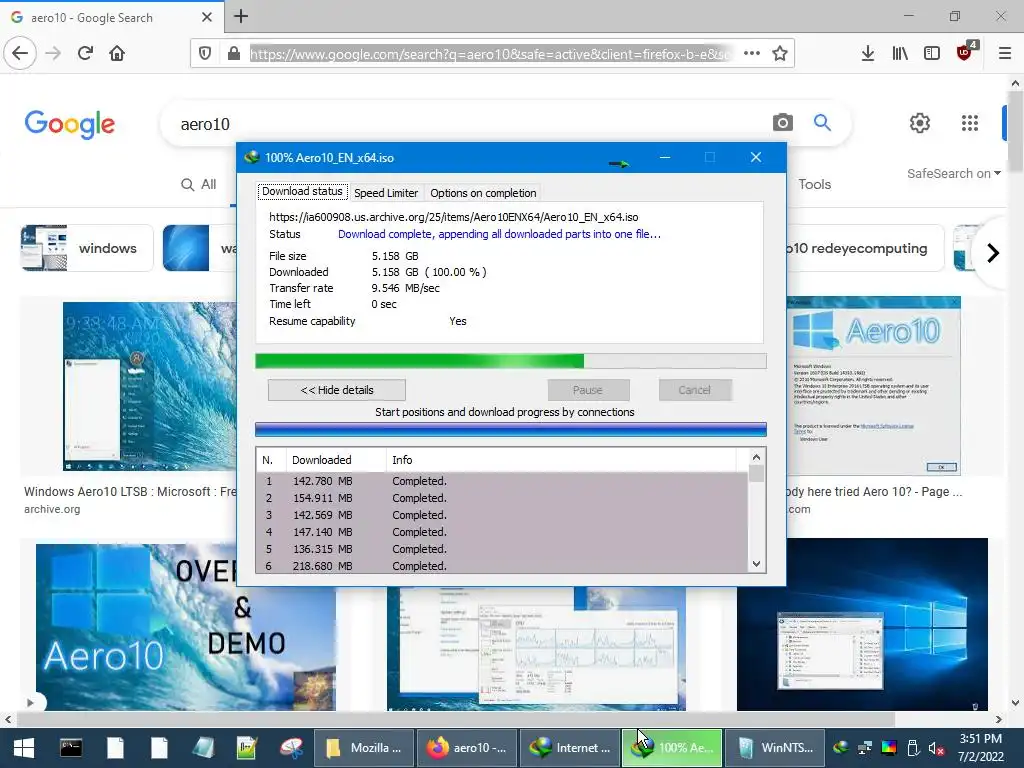
Task: Open the Google apps grid
Action: tap(970, 123)
